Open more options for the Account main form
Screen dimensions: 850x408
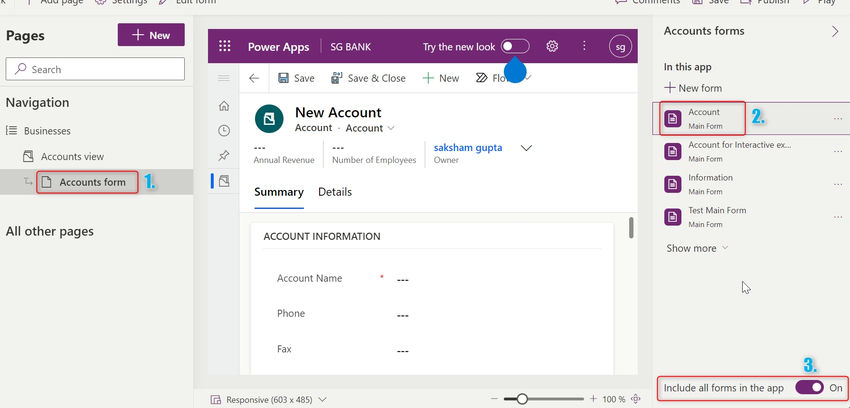(838, 119)
